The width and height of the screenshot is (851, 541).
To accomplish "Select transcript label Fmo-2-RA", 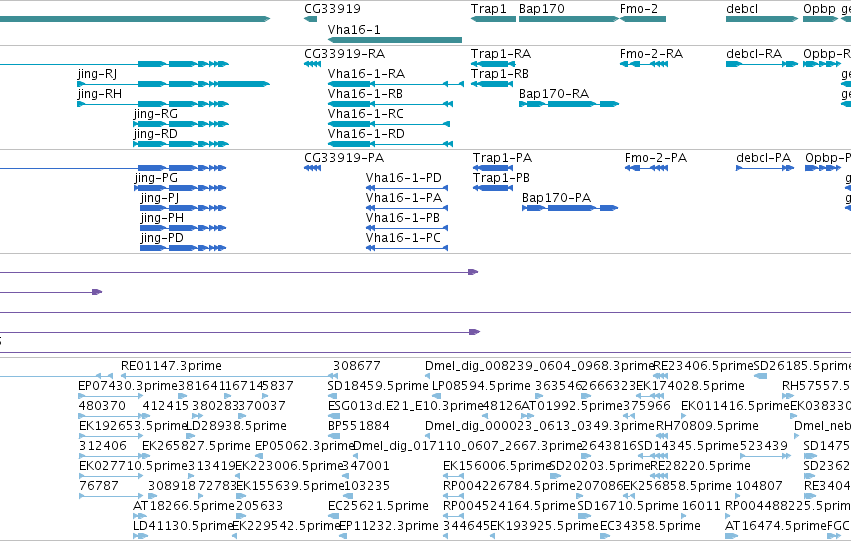I will click(651, 54).
